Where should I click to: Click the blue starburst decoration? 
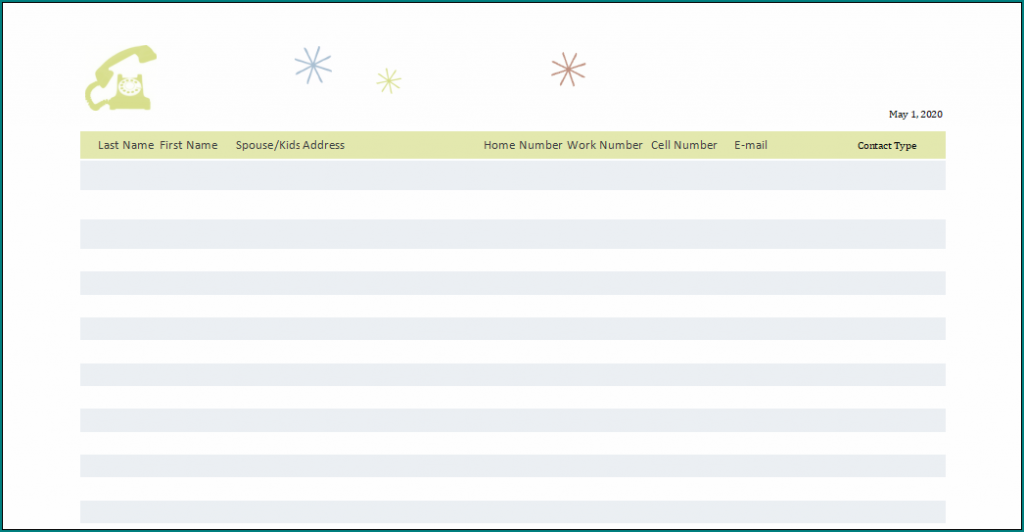coord(312,66)
